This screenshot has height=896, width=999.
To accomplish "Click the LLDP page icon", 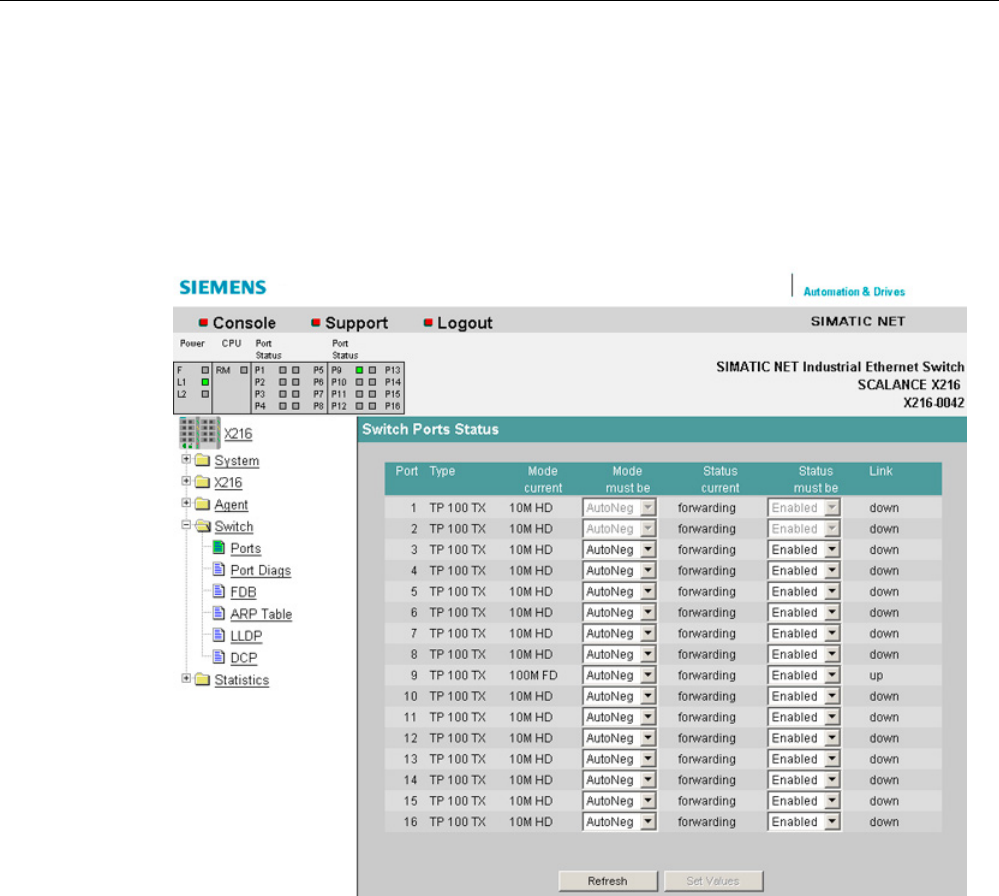I will (219, 635).
